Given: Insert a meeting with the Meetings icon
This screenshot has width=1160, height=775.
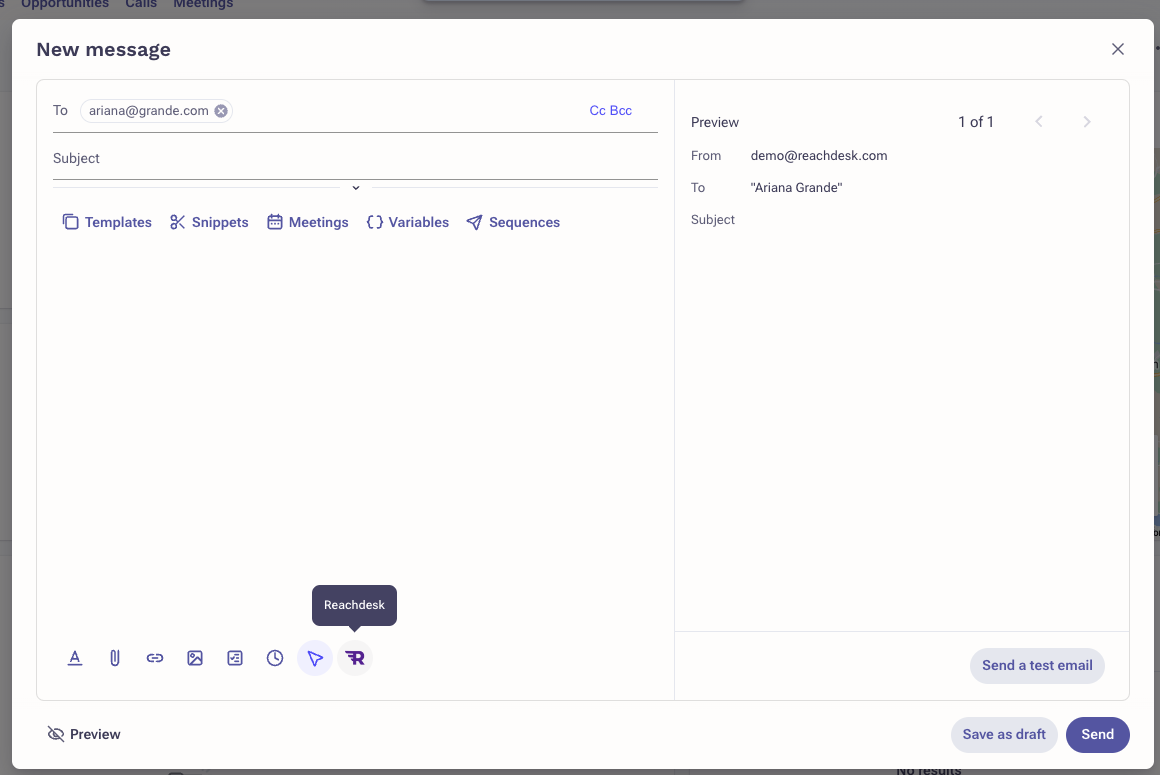Looking at the screenshot, I should (307, 222).
